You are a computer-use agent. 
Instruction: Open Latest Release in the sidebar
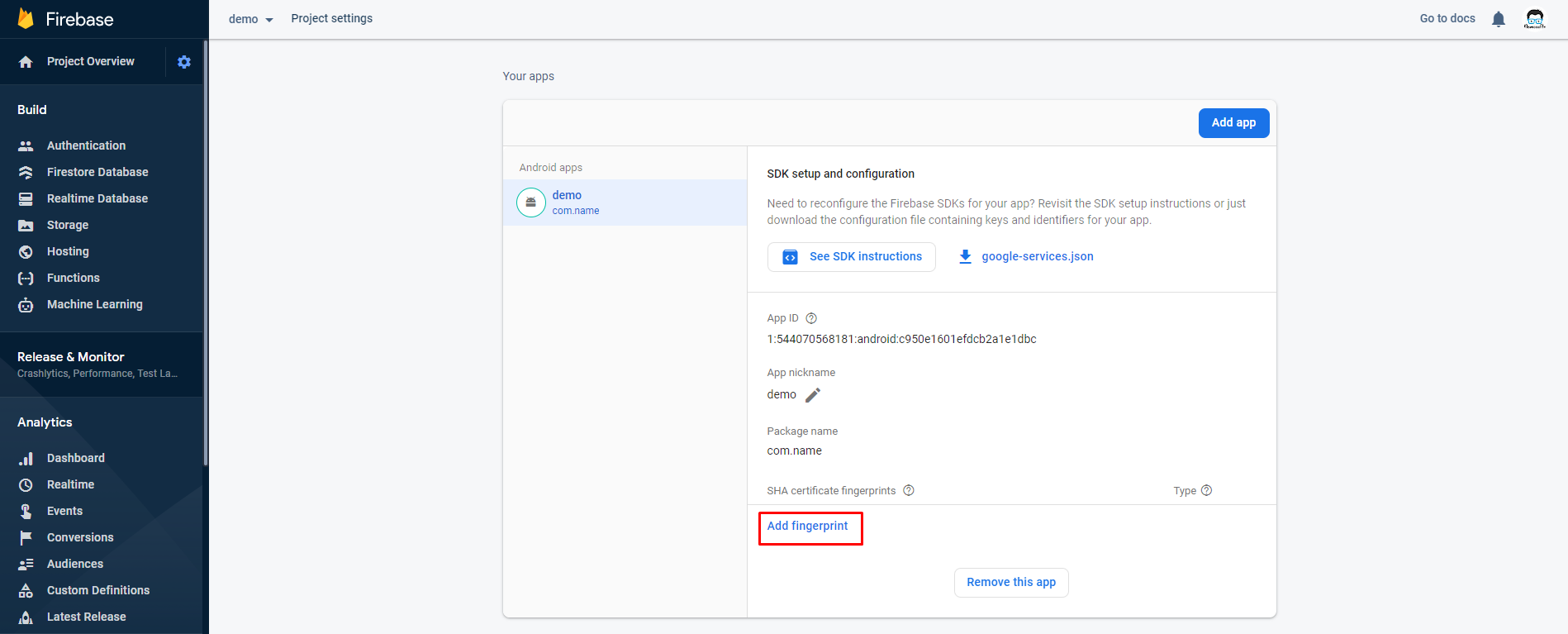click(x=87, y=617)
